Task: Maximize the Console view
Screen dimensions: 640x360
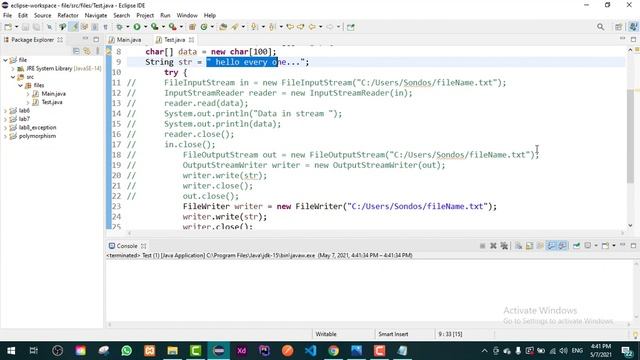Action: (633, 245)
